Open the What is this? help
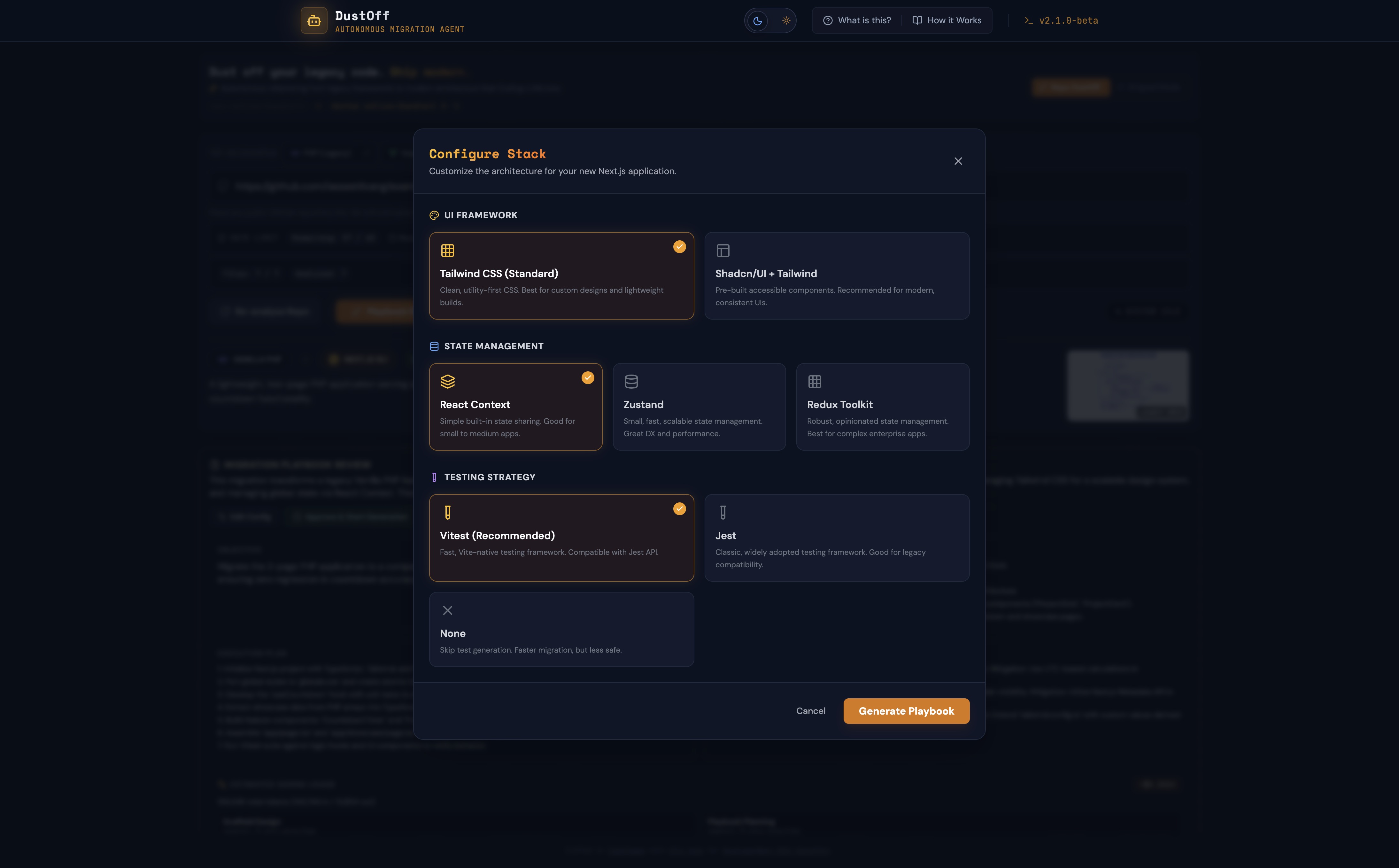This screenshot has height=868, width=1399. coord(857,21)
